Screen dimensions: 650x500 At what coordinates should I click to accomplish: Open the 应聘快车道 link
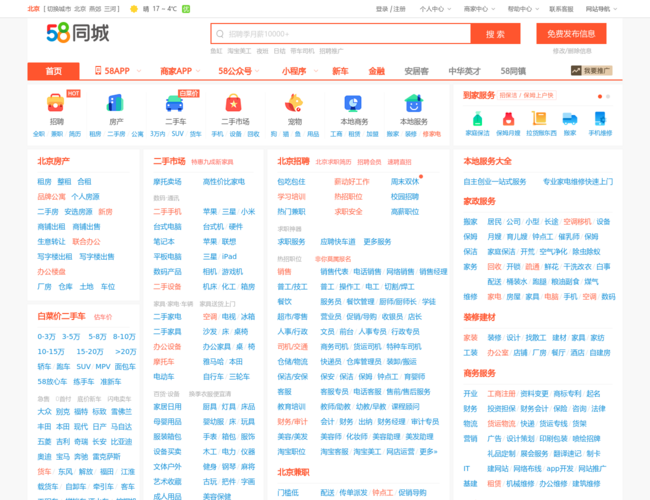[338, 242]
